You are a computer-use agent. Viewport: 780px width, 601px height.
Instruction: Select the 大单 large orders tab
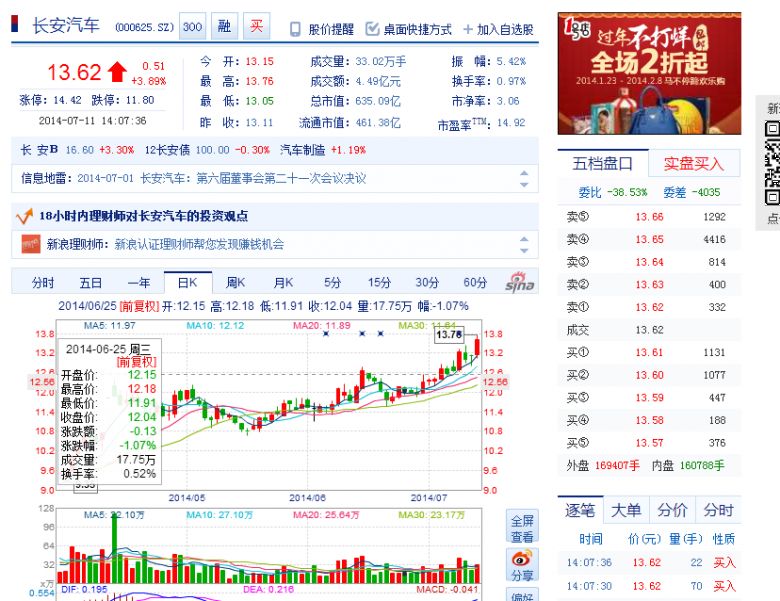626,510
